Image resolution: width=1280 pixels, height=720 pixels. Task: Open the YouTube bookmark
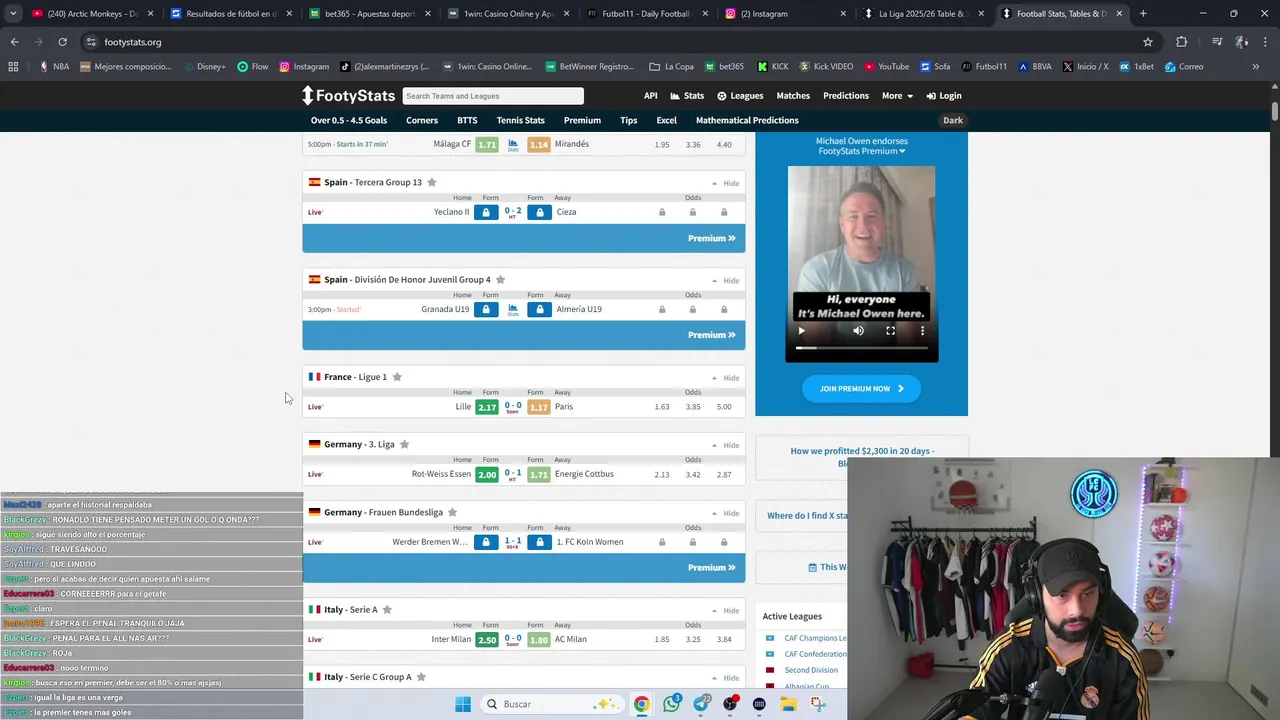(x=887, y=67)
